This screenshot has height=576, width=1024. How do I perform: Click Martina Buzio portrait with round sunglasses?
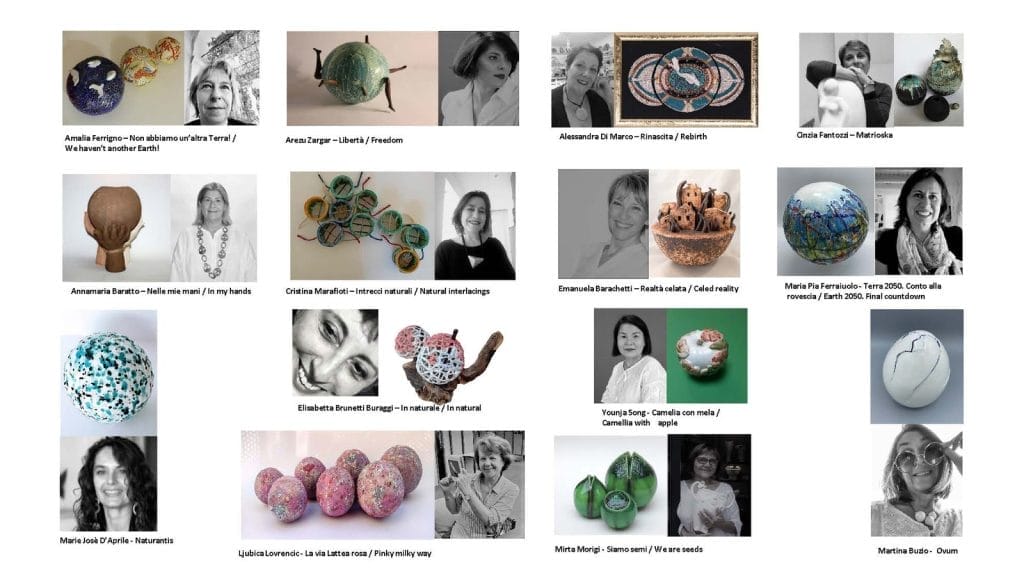point(916,481)
